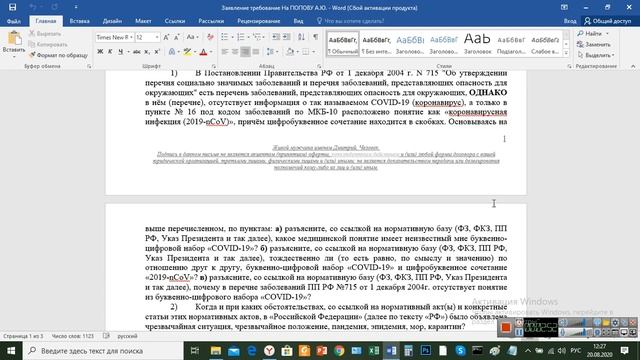Click the active Align Right alignment button
The image size is (640, 360).
coord(245,52)
